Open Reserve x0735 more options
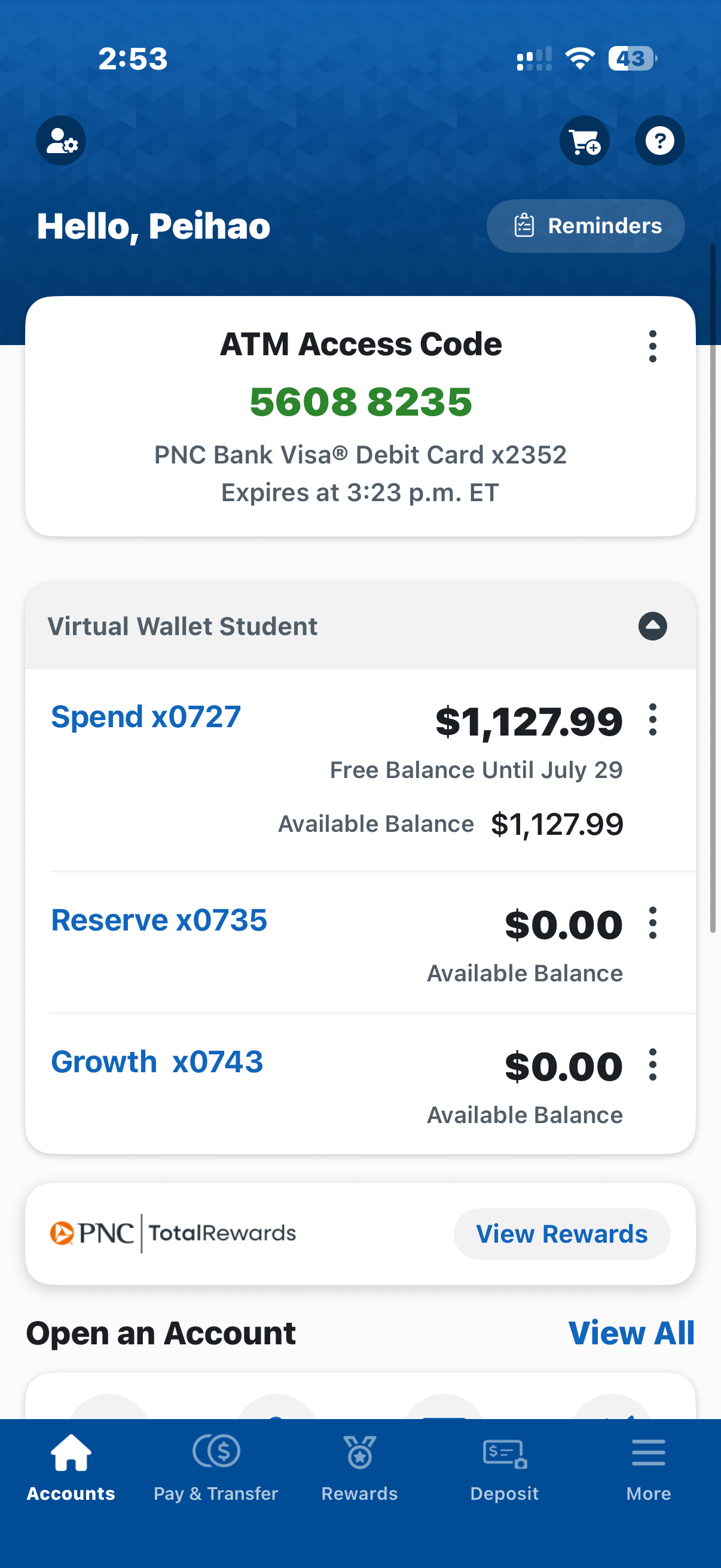Image resolution: width=721 pixels, height=1568 pixels. click(x=652, y=923)
